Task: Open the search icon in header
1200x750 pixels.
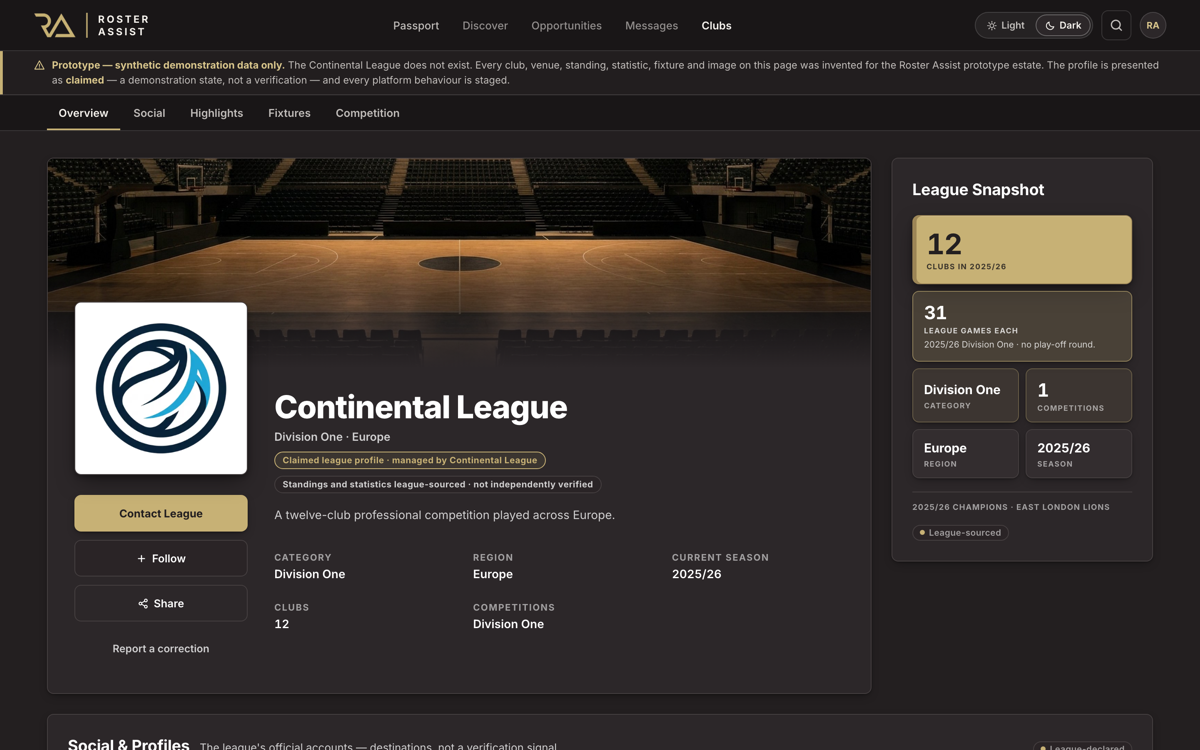Action: (x=1116, y=25)
